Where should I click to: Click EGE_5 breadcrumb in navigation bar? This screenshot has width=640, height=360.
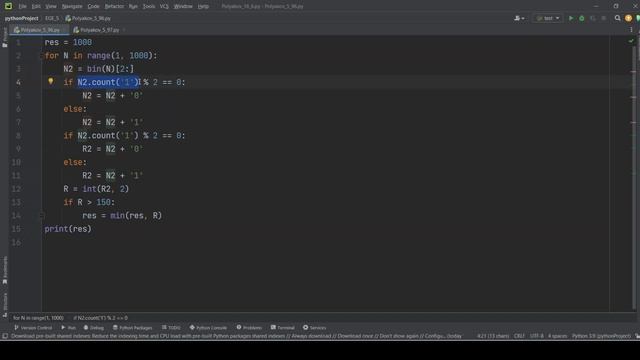click(52, 18)
